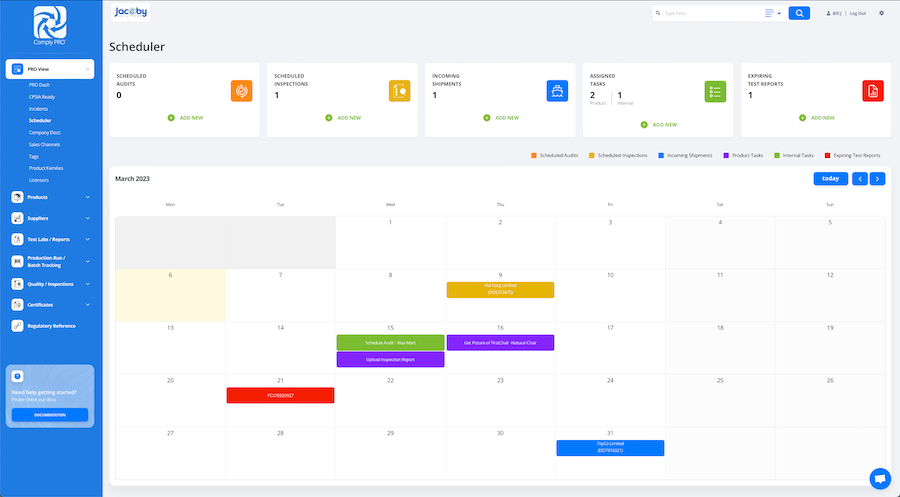Click the Comply PRO logo

[x=50, y=26]
